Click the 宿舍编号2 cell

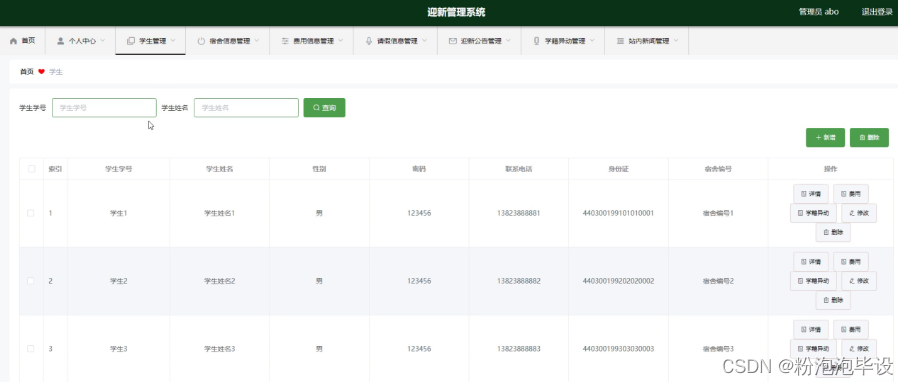[718, 281]
